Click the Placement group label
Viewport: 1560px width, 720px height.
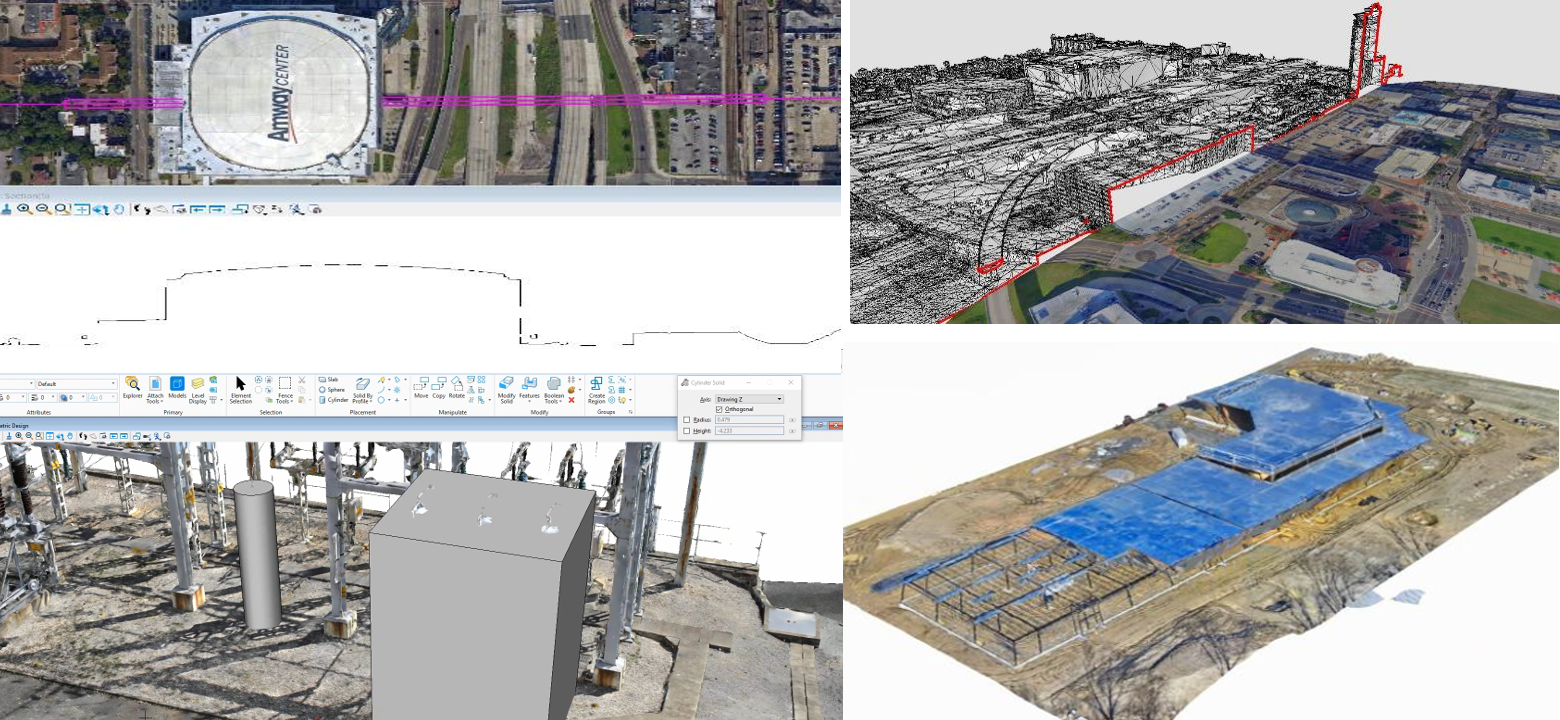tap(363, 412)
